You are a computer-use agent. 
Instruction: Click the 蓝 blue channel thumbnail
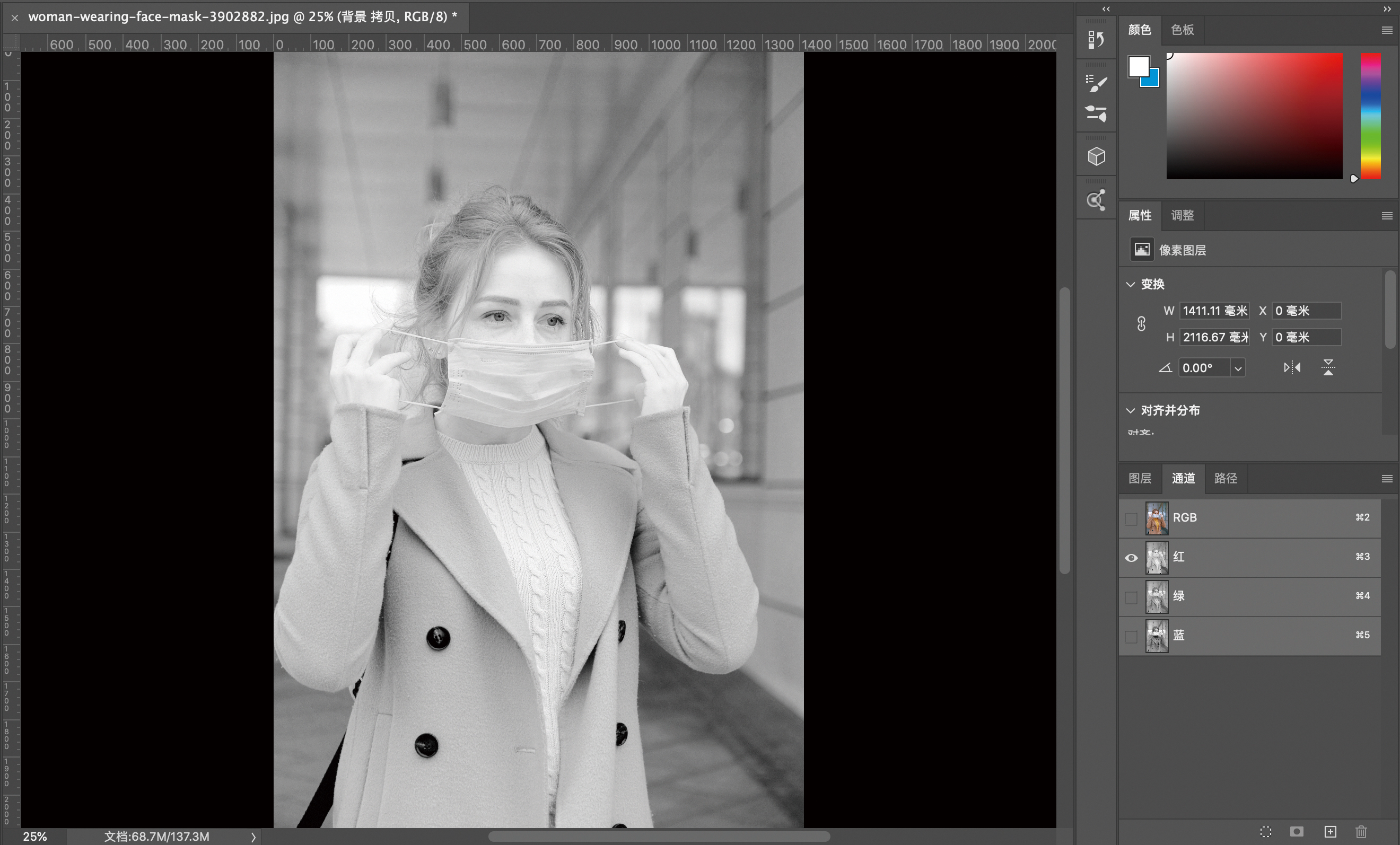pos(1156,636)
